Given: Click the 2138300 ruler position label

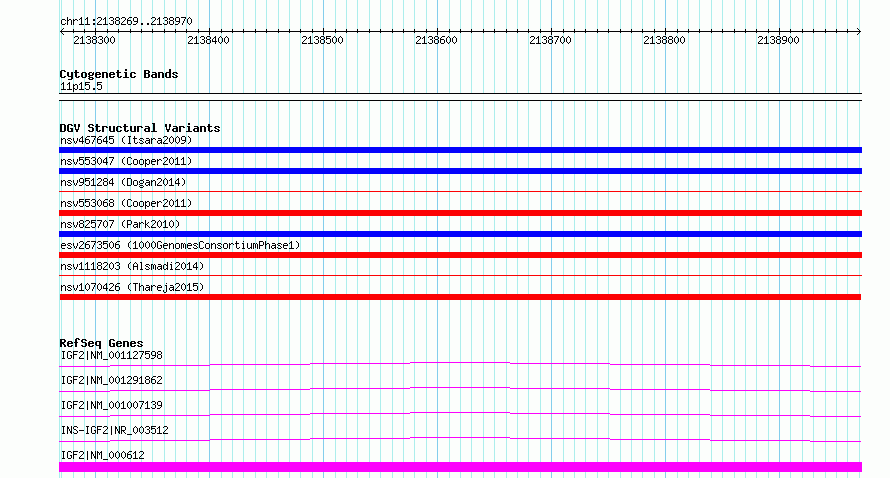Looking at the screenshot, I should pos(94,40).
